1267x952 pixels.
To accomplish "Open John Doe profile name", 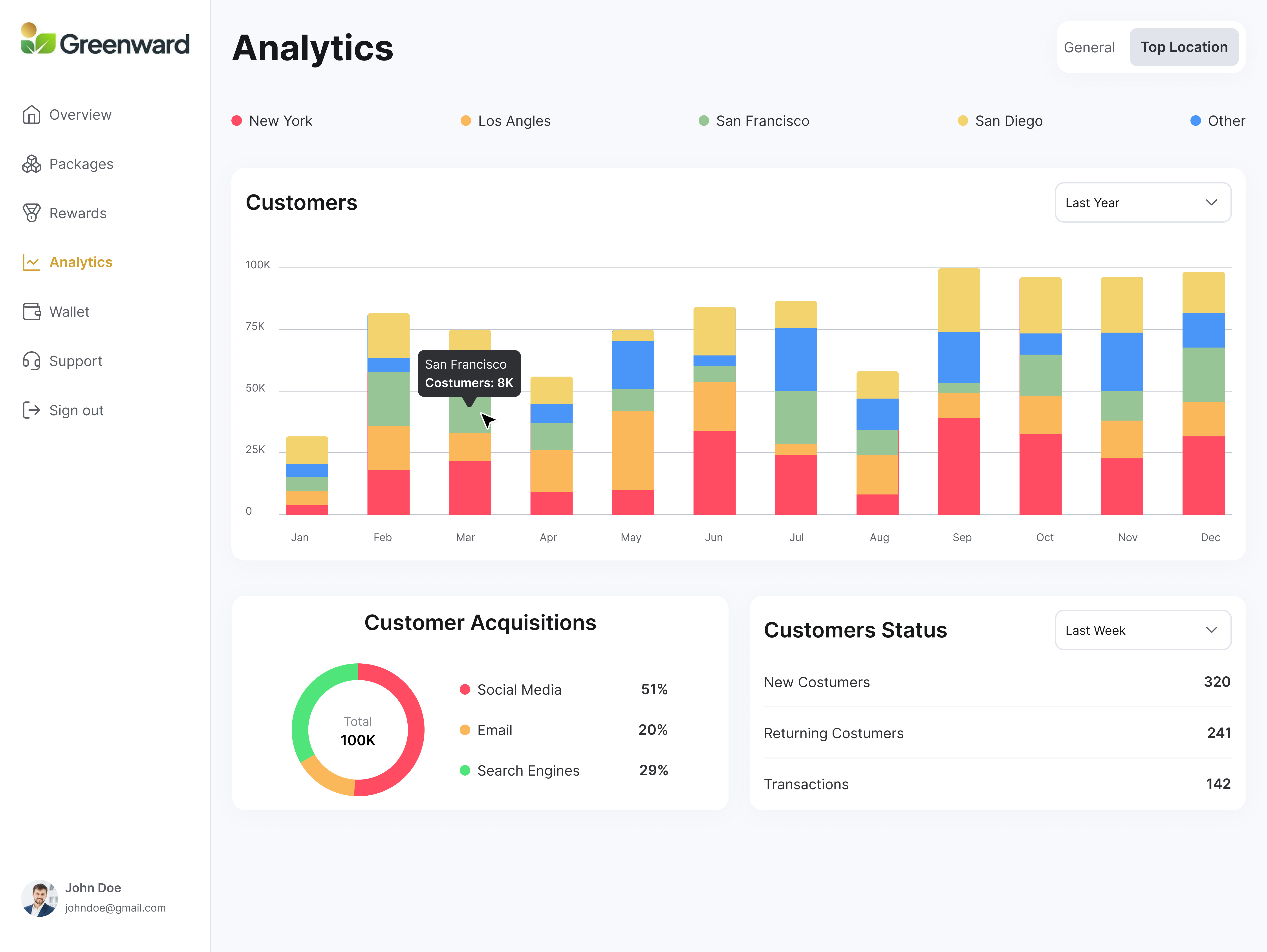I will 93,888.
